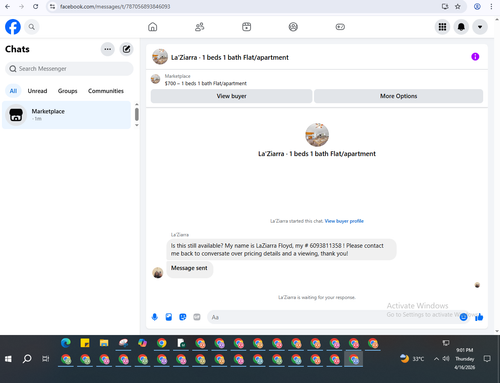Image resolution: width=500 pixels, height=383 pixels.
Task: Open Windows taskbar search
Action: tap(27, 359)
